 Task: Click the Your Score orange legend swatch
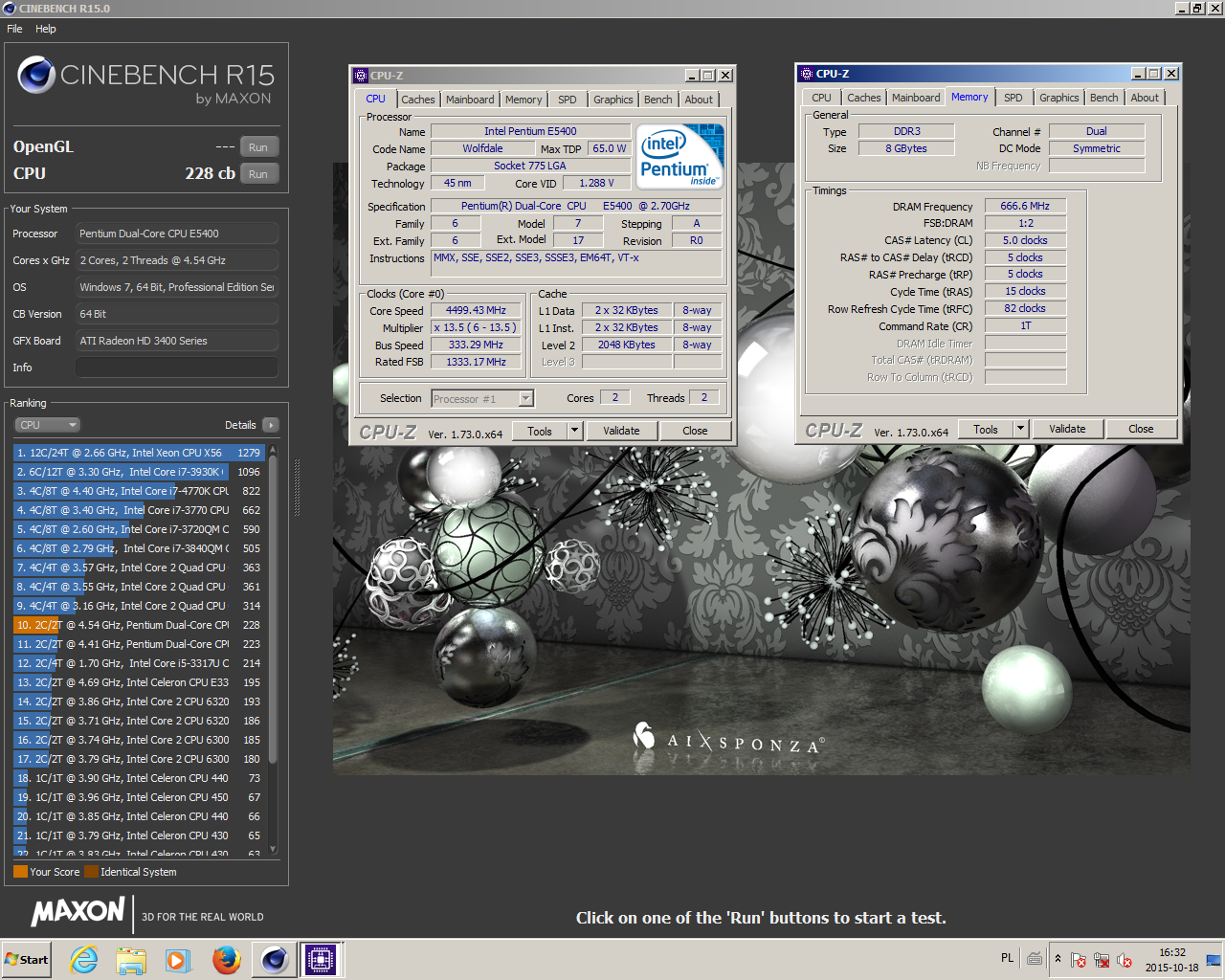[x=20, y=872]
